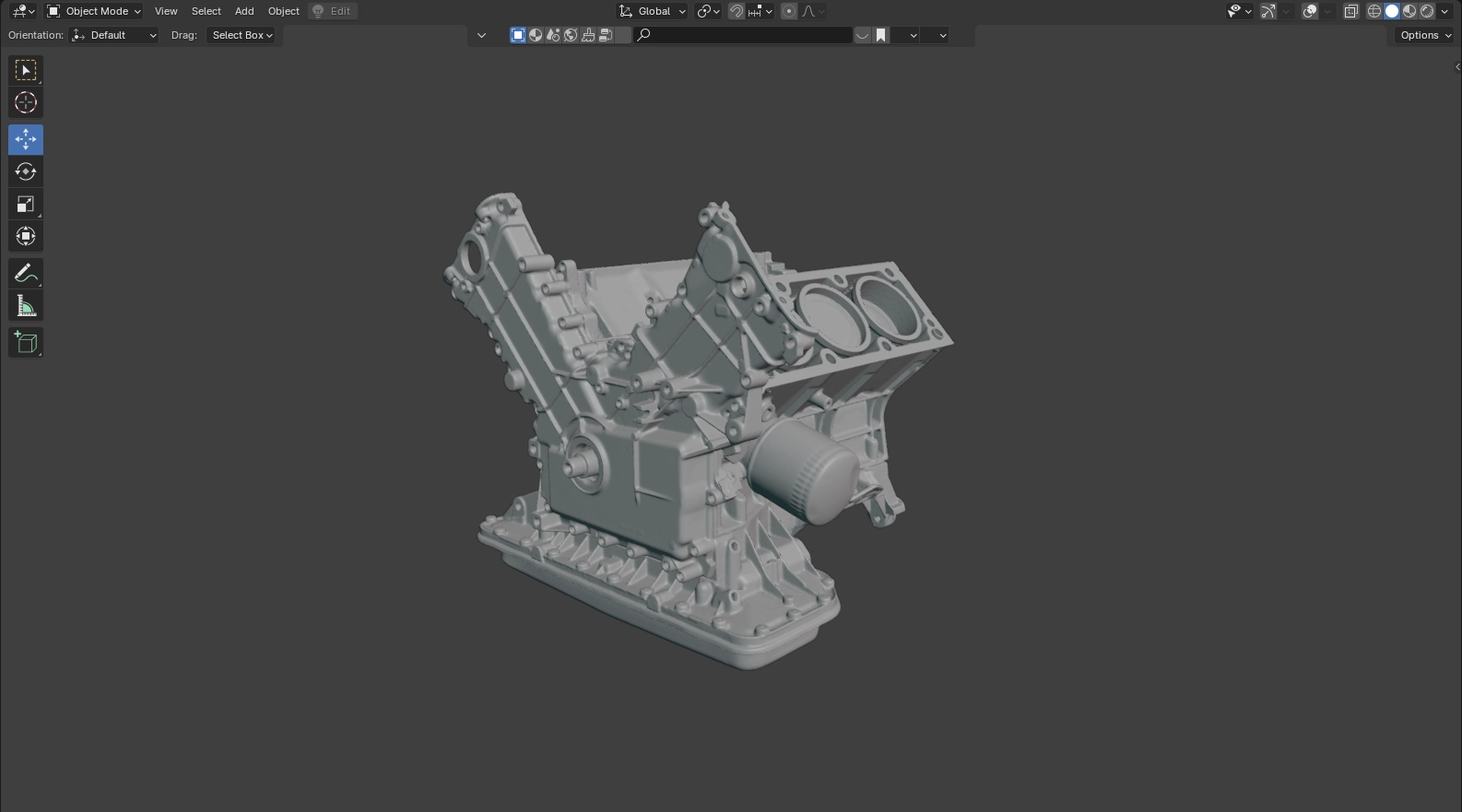Open the View menu
1462x812 pixels.
pos(166,11)
